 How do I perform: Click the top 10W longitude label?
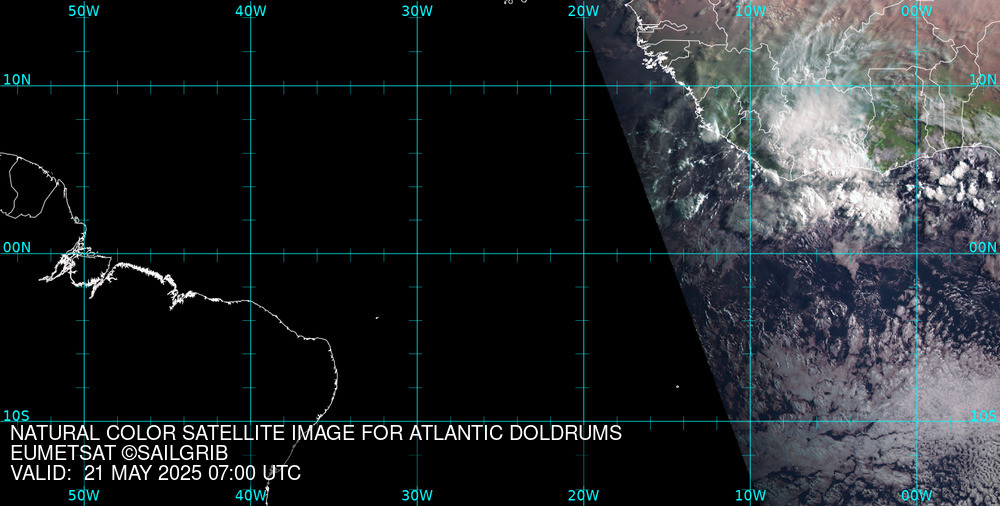pos(751,11)
